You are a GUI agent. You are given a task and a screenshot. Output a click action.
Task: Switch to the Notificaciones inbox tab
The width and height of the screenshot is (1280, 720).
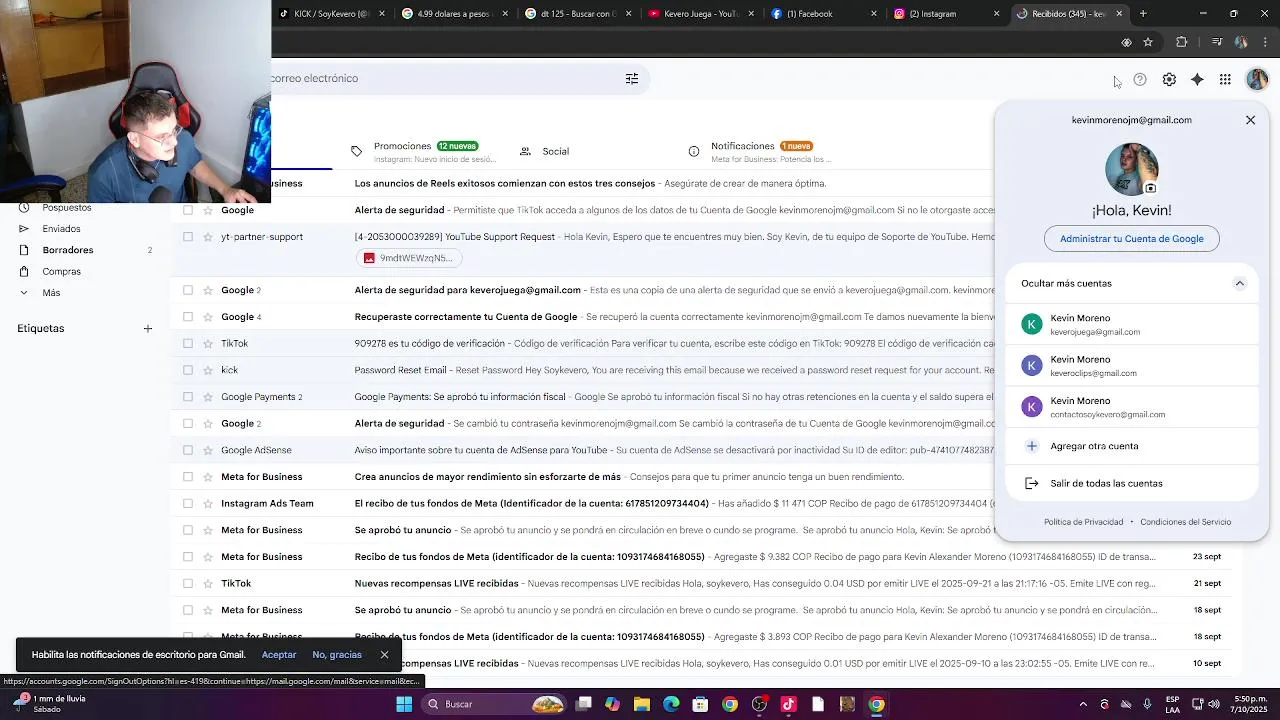(760, 151)
